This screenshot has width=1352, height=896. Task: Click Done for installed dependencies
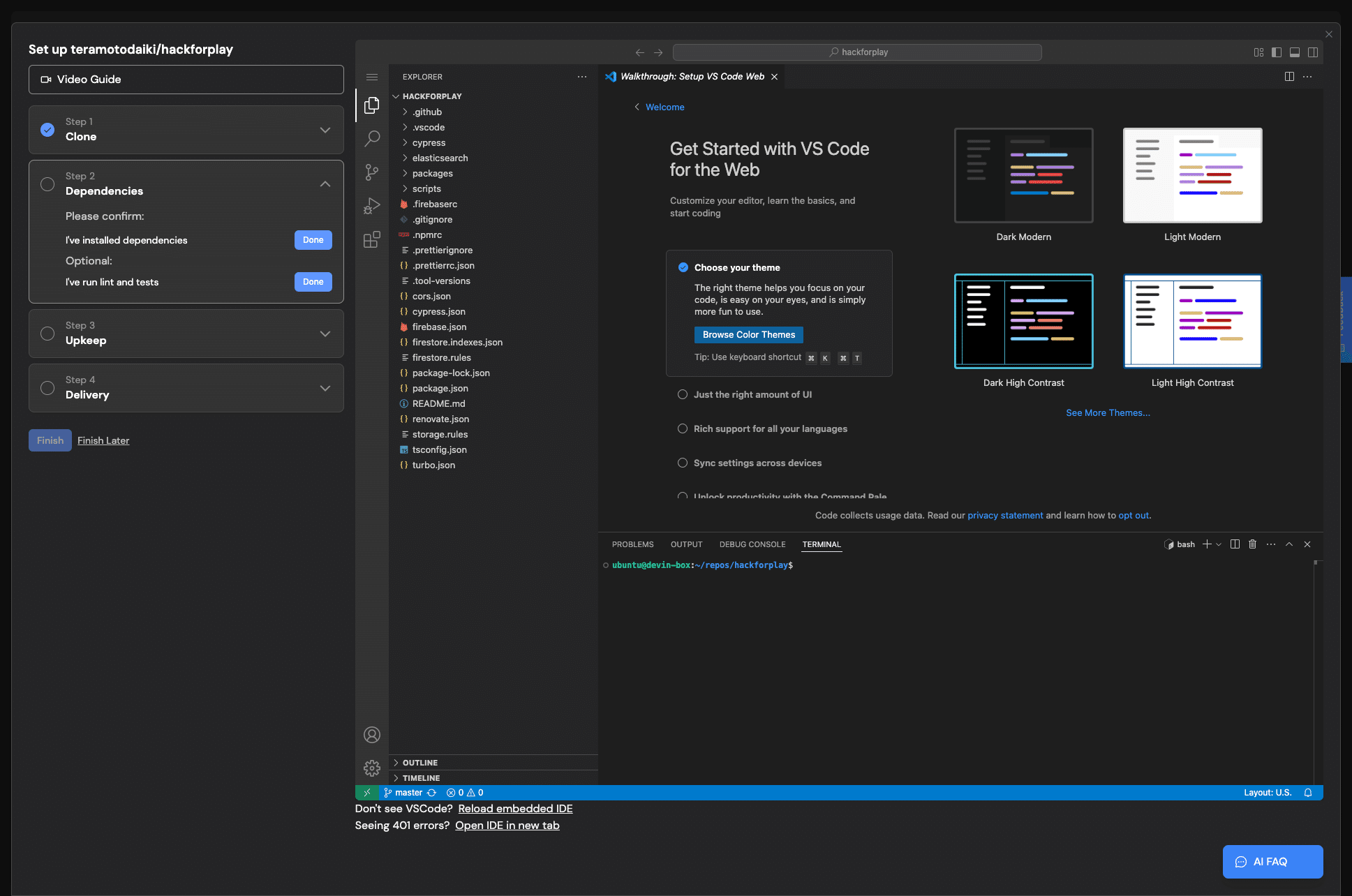point(313,240)
